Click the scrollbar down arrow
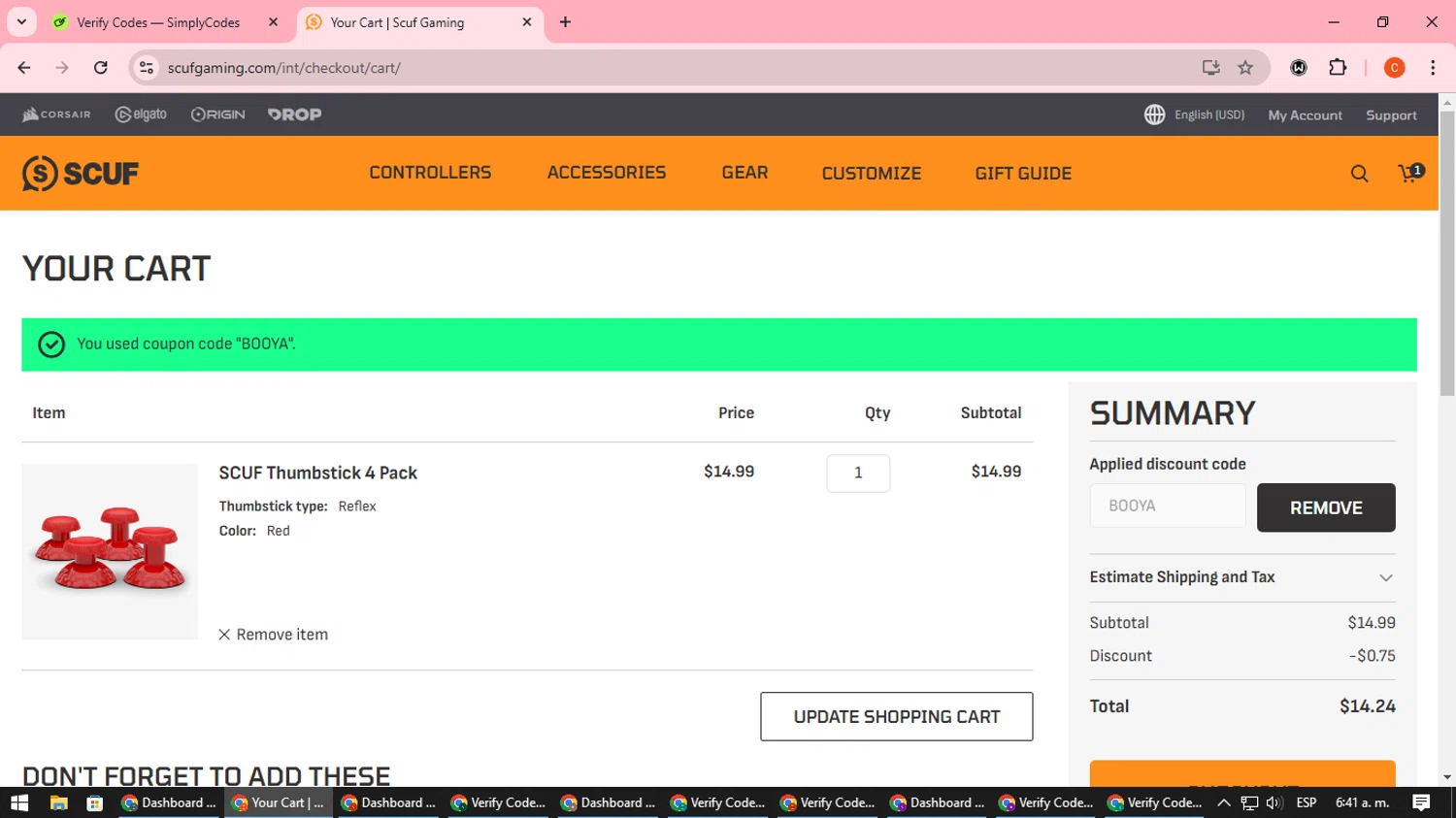 pyautogui.click(x=1447, y=777)
